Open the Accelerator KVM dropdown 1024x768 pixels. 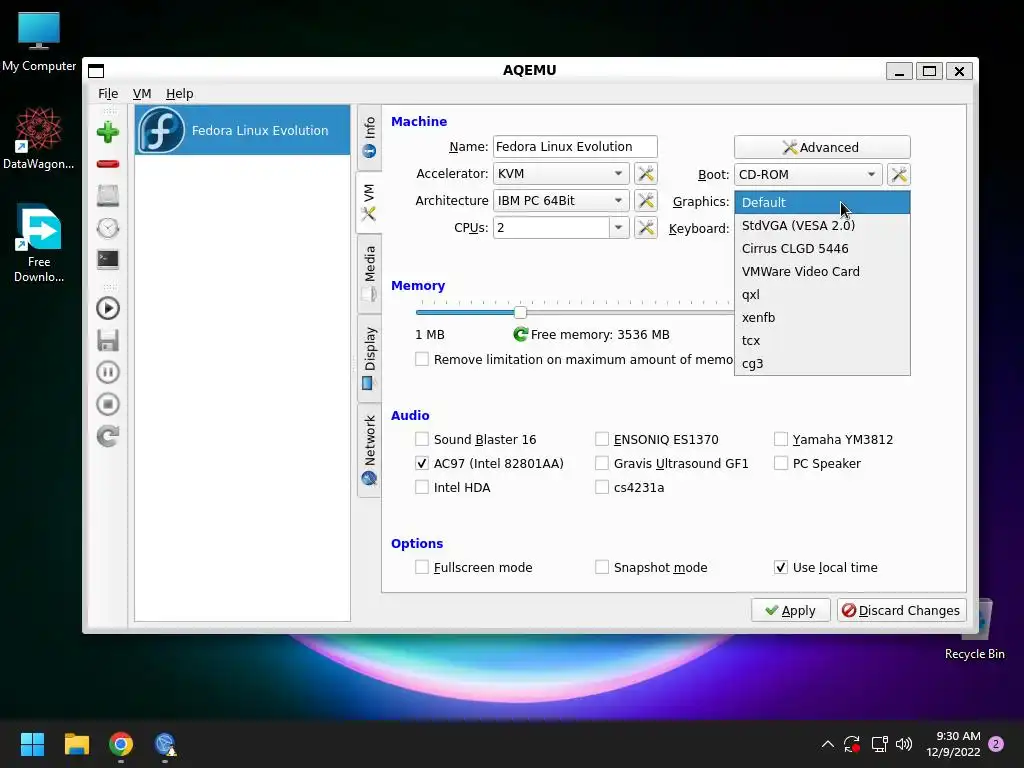(561, 174)
